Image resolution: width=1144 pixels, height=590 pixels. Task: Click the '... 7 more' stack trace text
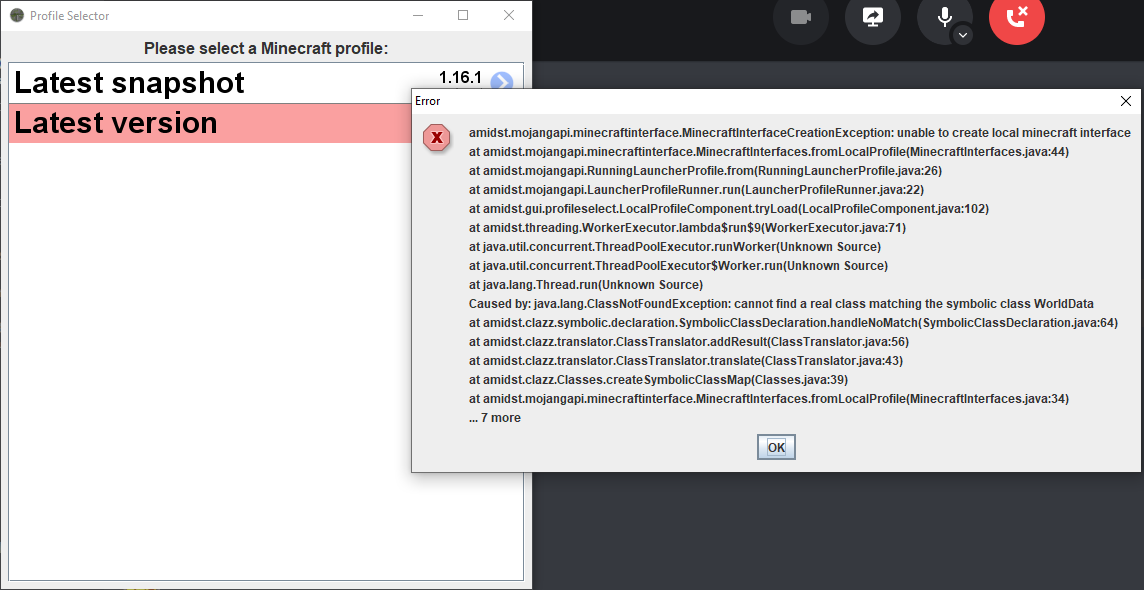click(x=494, y=417)
